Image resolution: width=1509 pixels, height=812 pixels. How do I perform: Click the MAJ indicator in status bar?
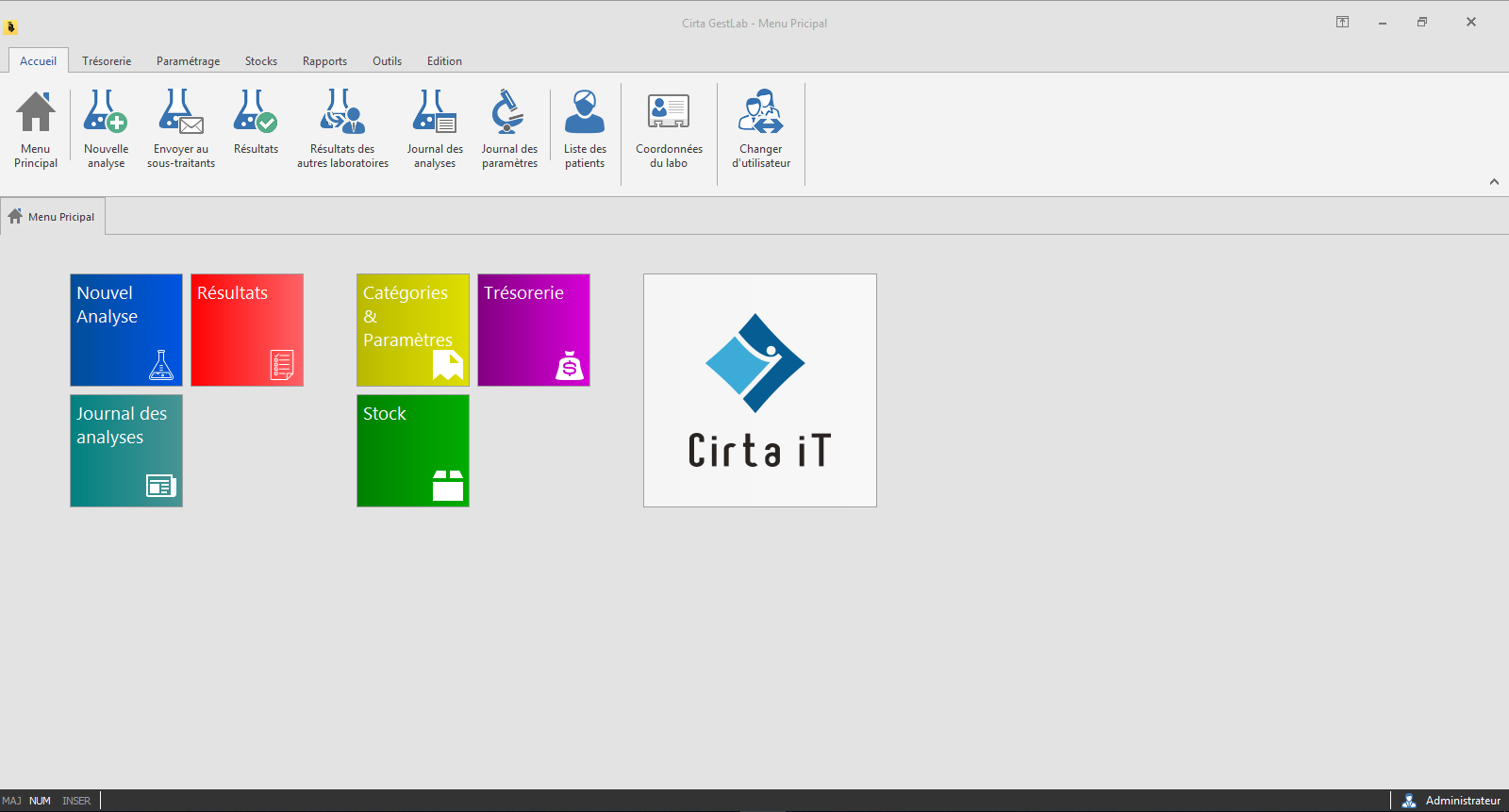(11, 801)
